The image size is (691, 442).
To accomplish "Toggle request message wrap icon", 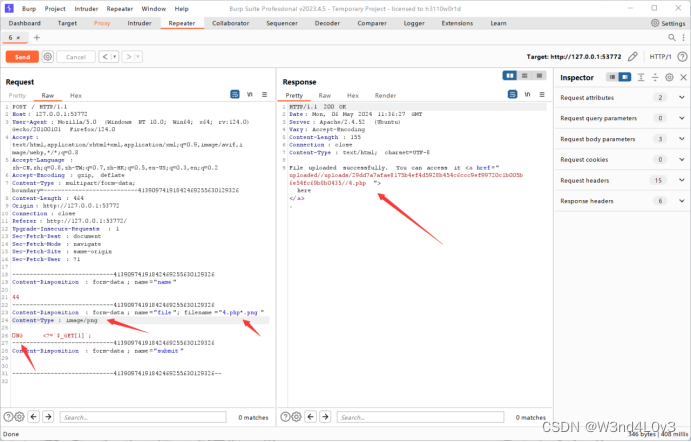I will [235, 94].
